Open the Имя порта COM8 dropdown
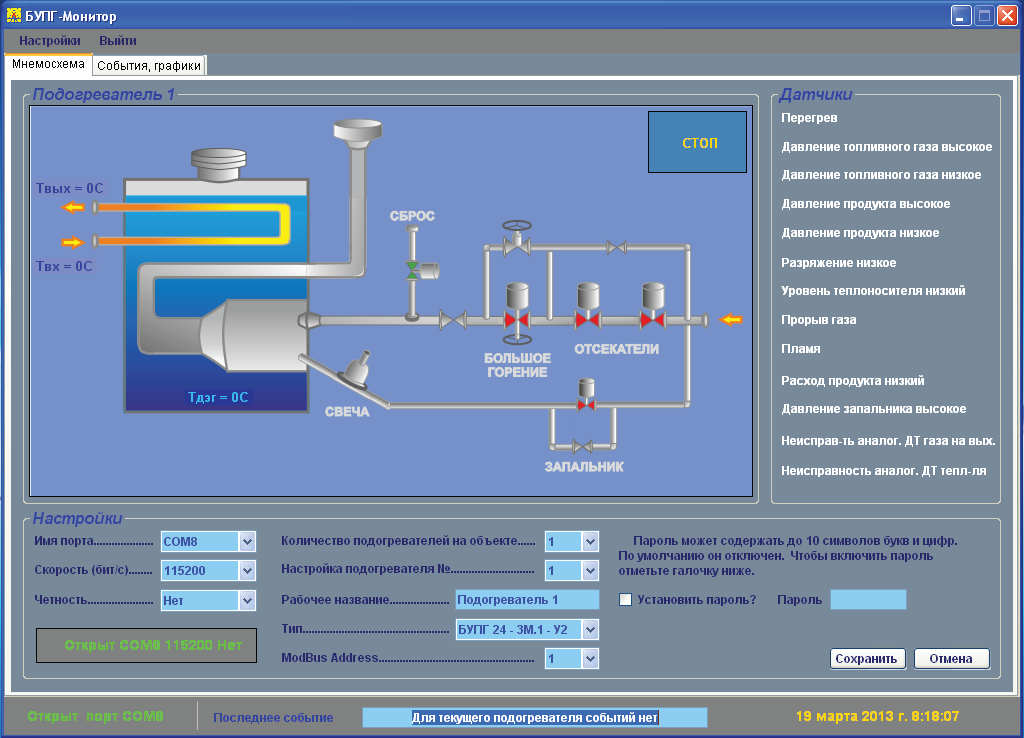Screen dimensions: 1024x738 click(x=247, y=542)
